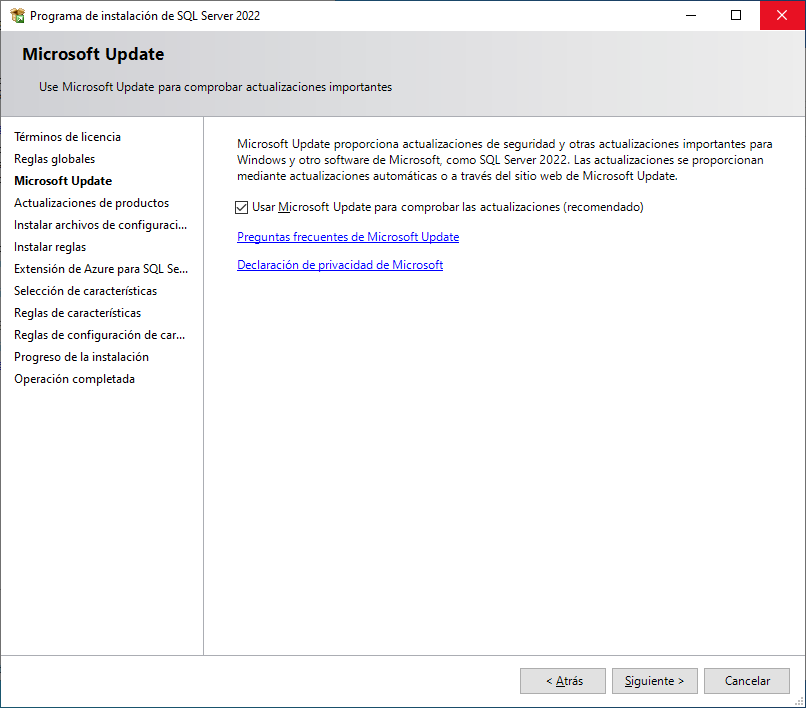Continue with the Siguiente button
This screenshot has width=806, height=708.
click(x=654, y=681)
